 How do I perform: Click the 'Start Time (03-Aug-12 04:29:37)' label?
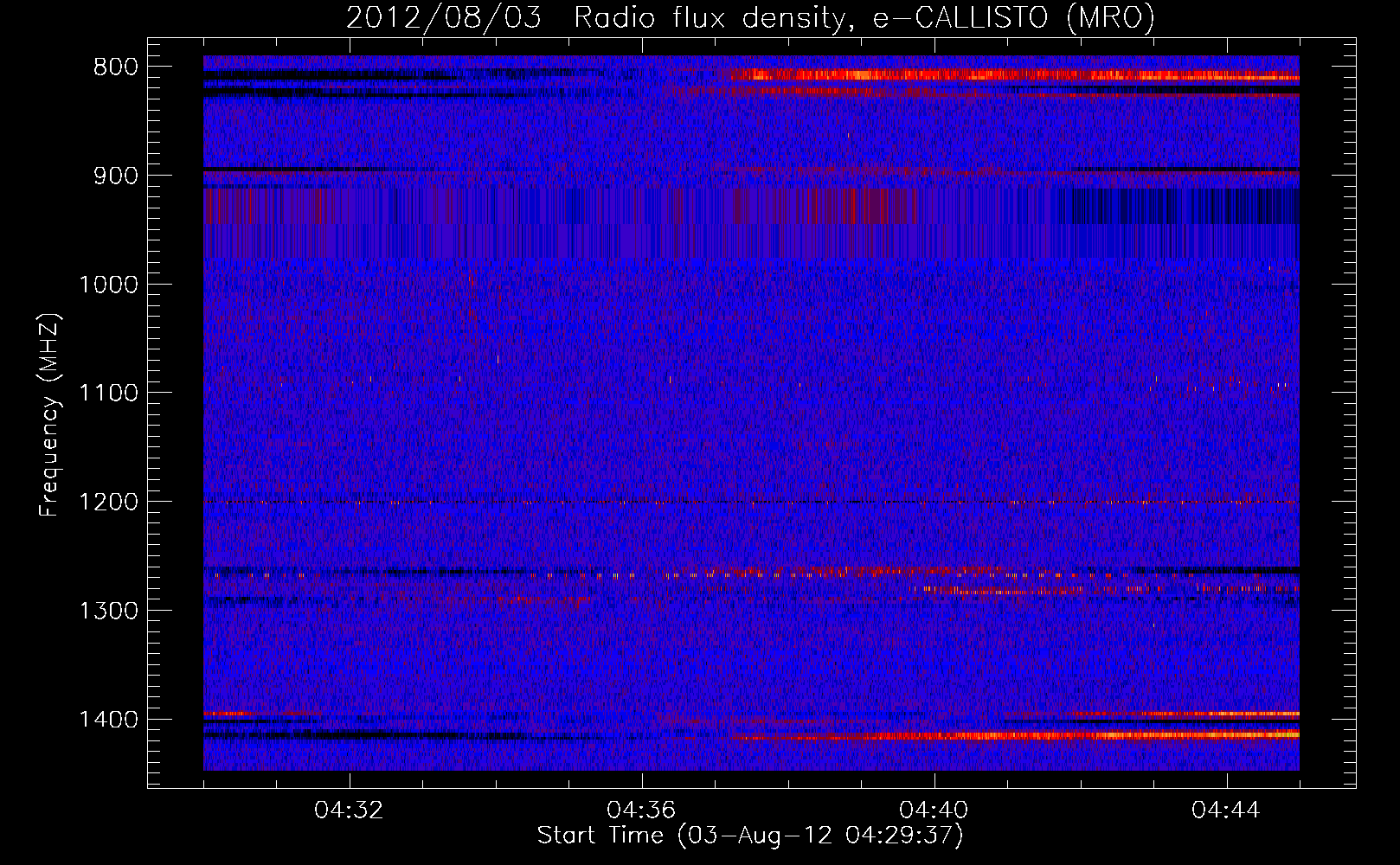(750, 836)
